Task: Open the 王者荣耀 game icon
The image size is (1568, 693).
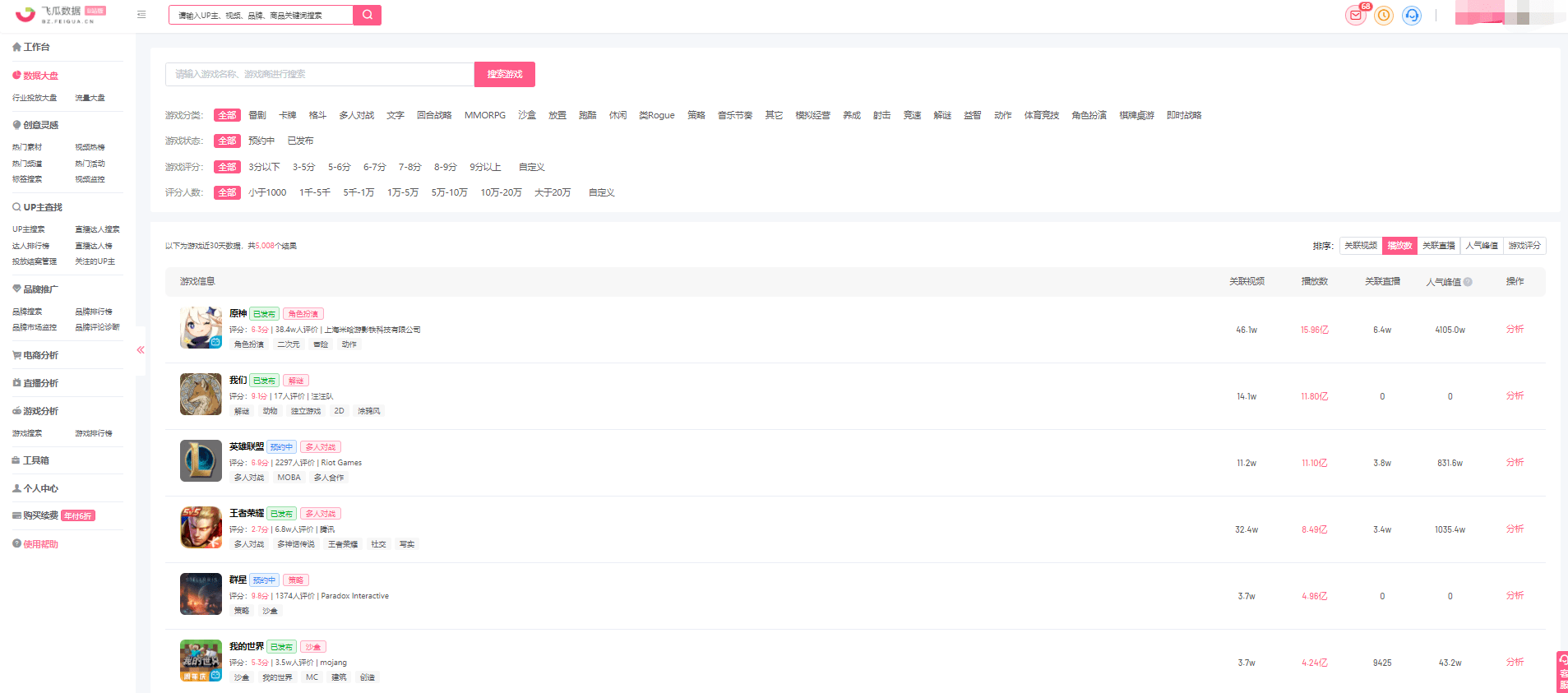Action: 201,527
